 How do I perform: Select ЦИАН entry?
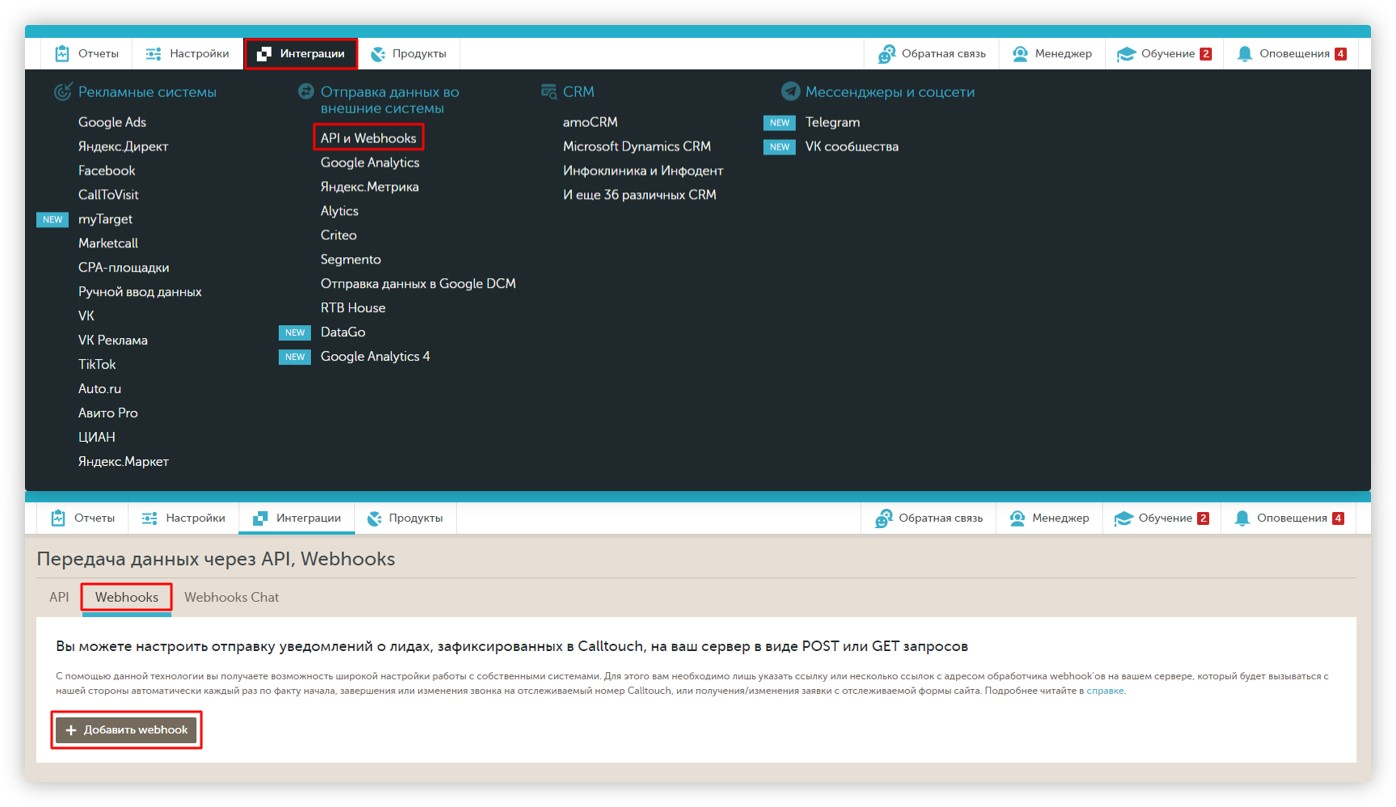tap(96, 437)
